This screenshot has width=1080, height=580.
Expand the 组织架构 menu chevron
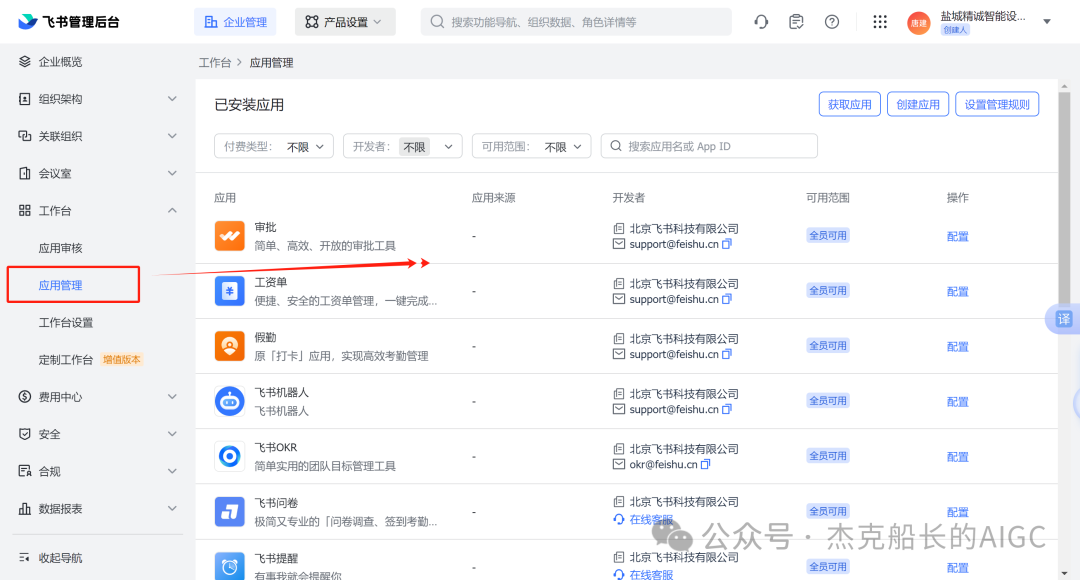172,99
